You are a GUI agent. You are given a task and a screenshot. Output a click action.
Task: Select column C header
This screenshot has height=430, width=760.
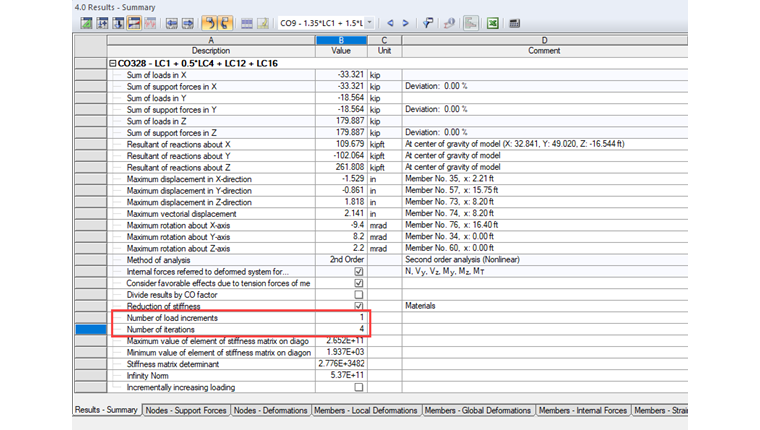click(384, 40)
